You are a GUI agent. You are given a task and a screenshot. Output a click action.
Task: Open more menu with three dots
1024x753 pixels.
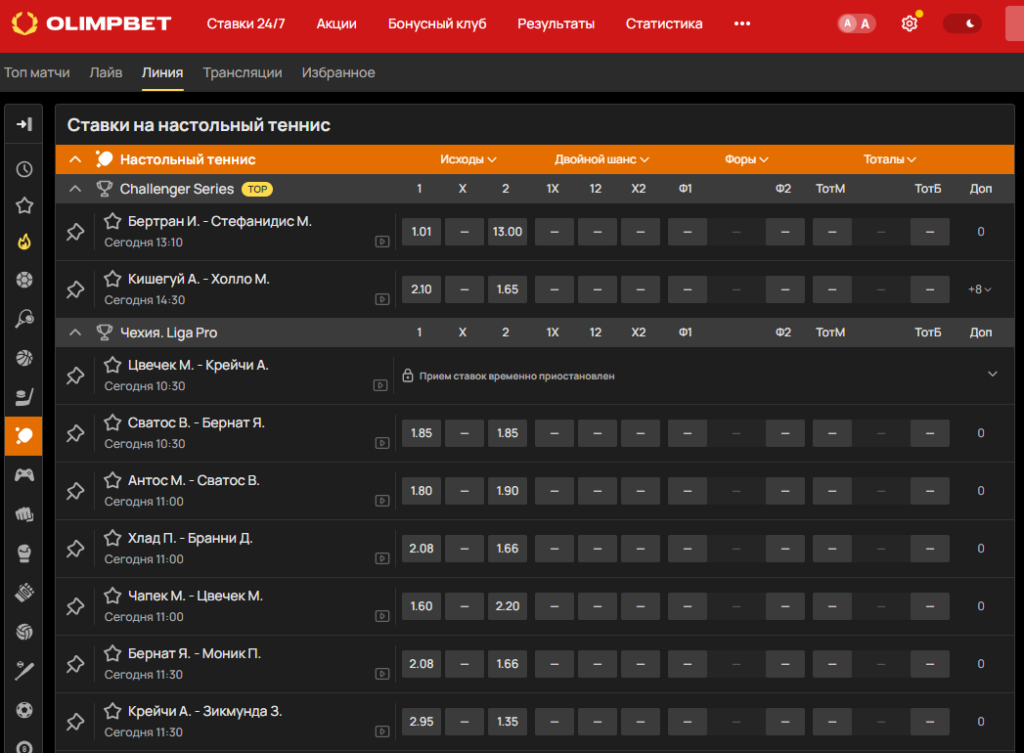(x=742, y=24)
